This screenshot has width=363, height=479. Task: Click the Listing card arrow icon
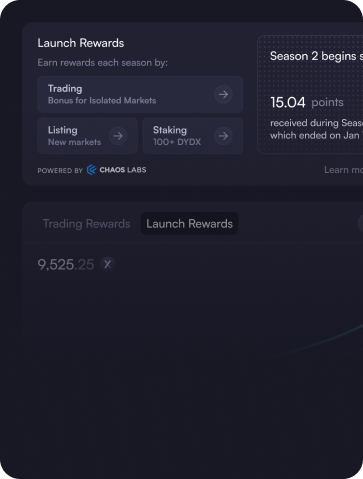(118, 136)
